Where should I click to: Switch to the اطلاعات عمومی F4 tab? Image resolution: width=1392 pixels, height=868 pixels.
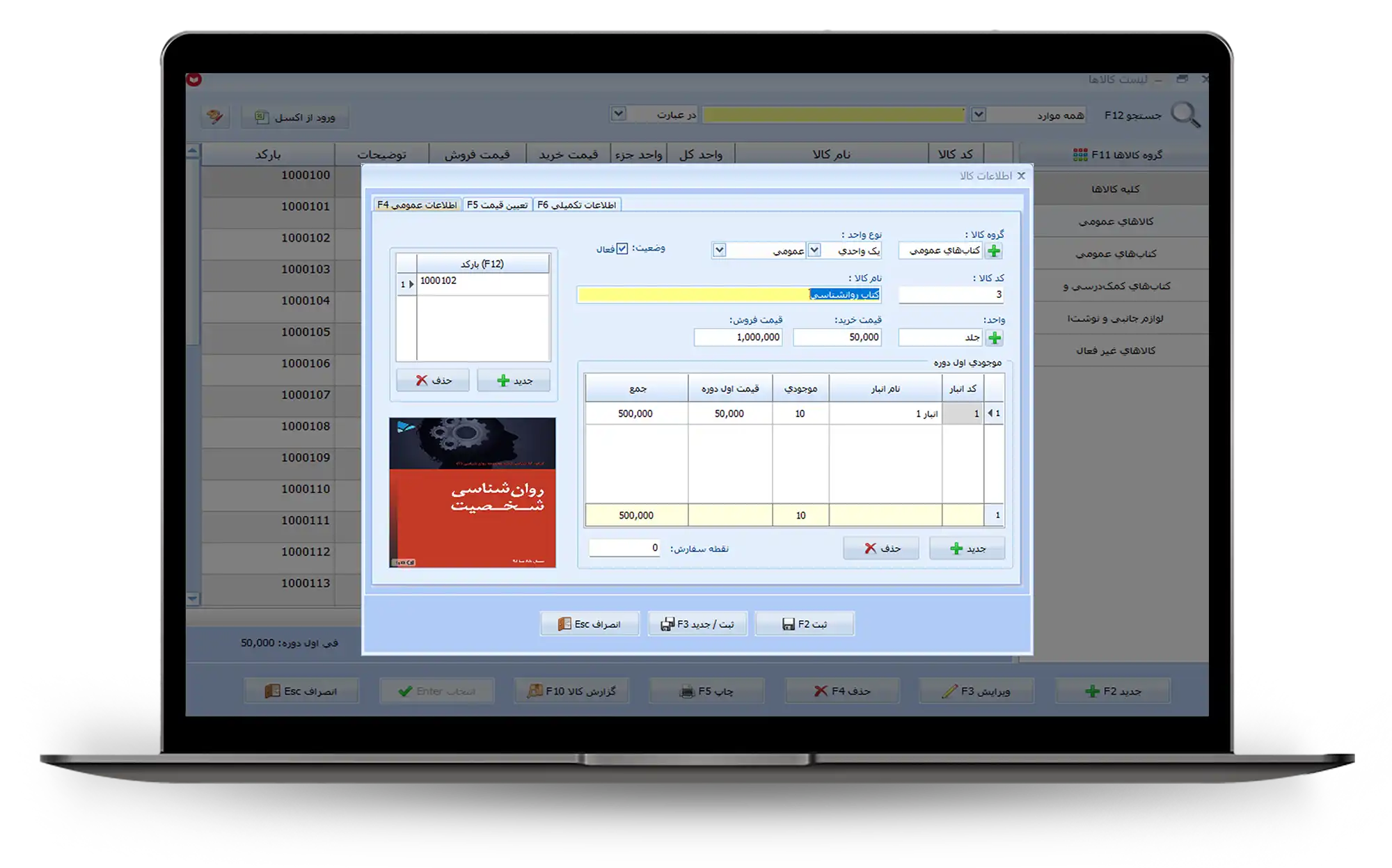tap(417, 205)
